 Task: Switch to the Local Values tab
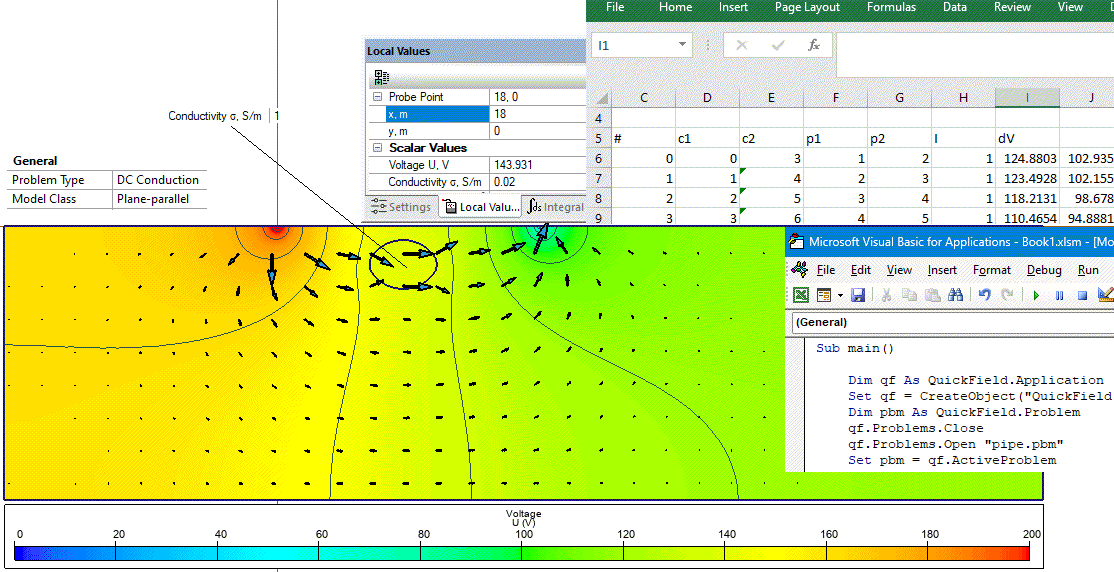click(480, 207)
